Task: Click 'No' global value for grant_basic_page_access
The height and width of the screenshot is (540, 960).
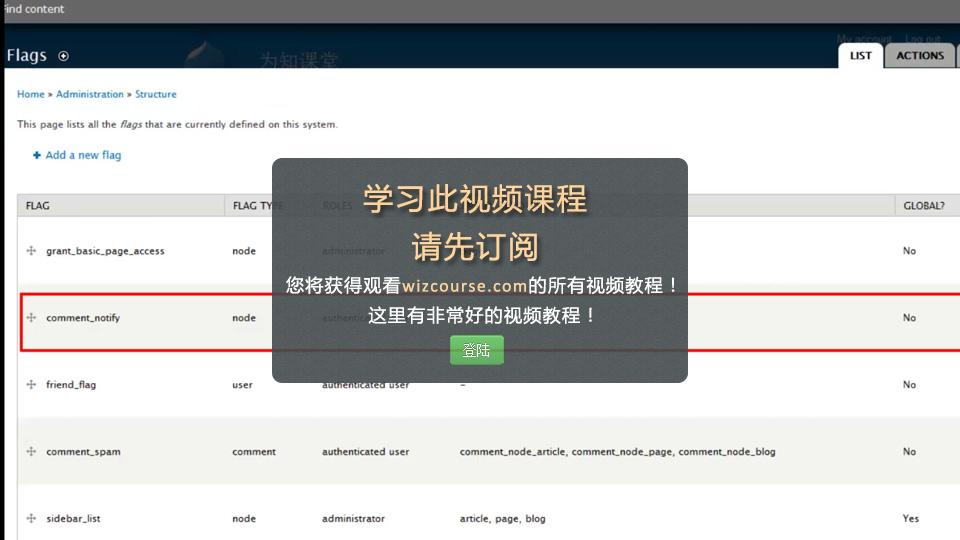Action: 909,251
